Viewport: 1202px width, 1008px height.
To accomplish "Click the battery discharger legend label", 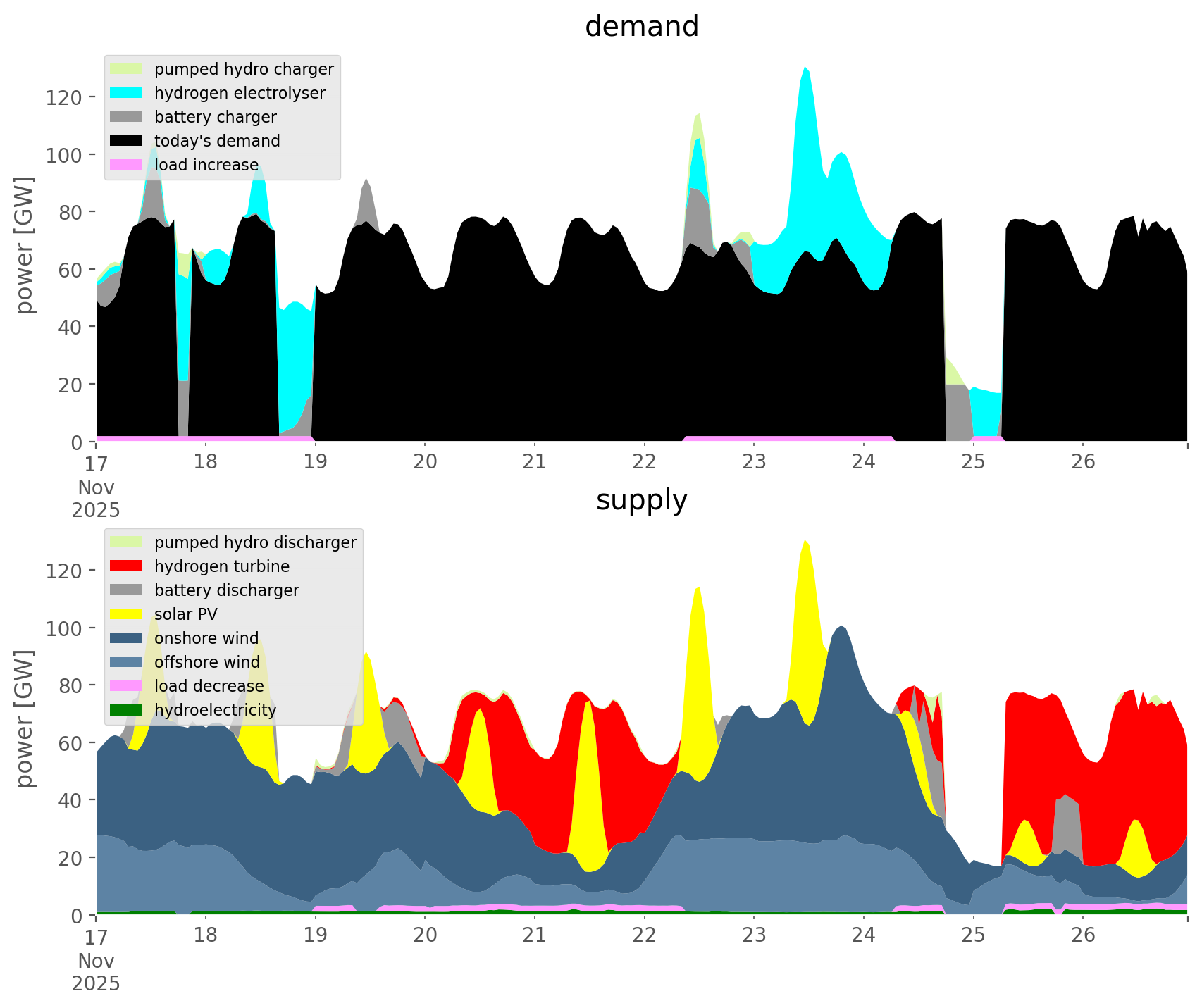I will point(226,590).
